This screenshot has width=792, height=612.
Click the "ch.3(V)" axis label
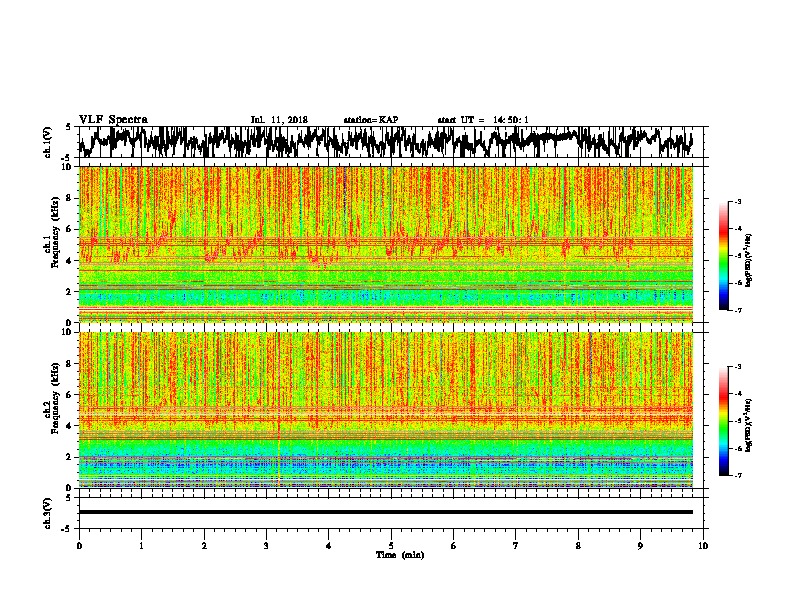tap(47, 513)
